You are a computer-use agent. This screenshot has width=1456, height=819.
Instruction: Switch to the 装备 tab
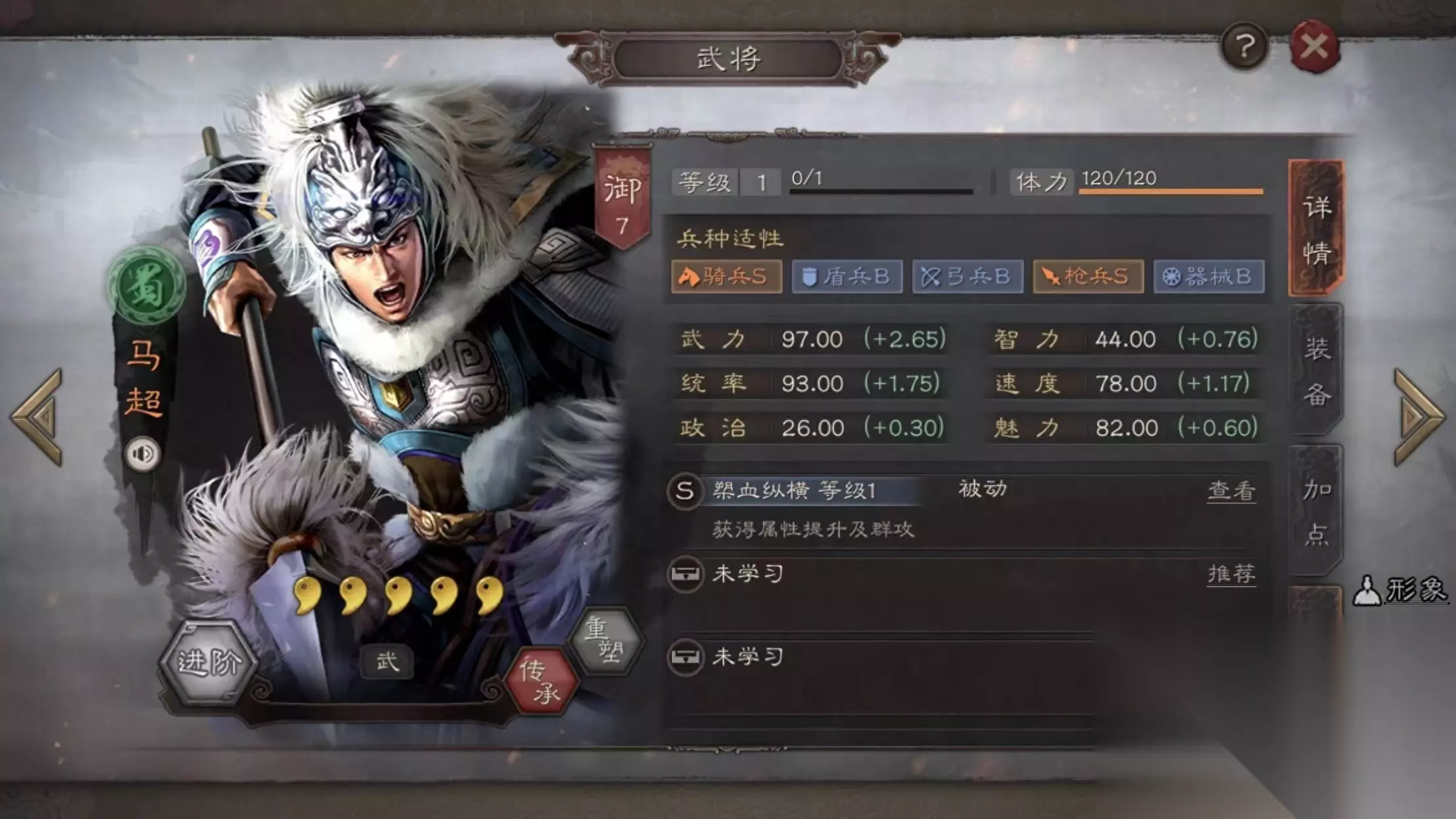click(x=1316, y=370)
